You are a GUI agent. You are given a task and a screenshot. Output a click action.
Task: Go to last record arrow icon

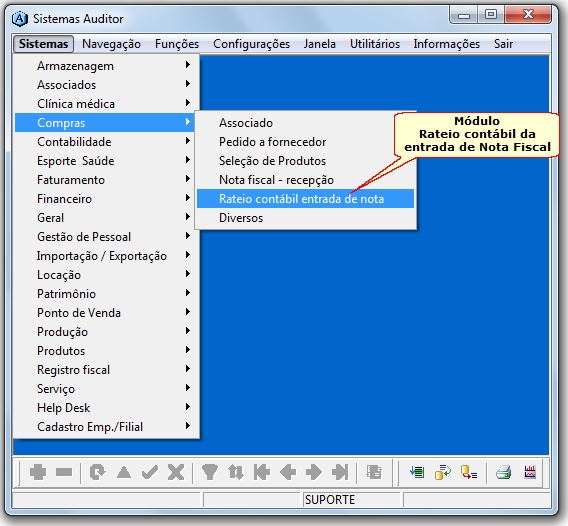(340, 472)
